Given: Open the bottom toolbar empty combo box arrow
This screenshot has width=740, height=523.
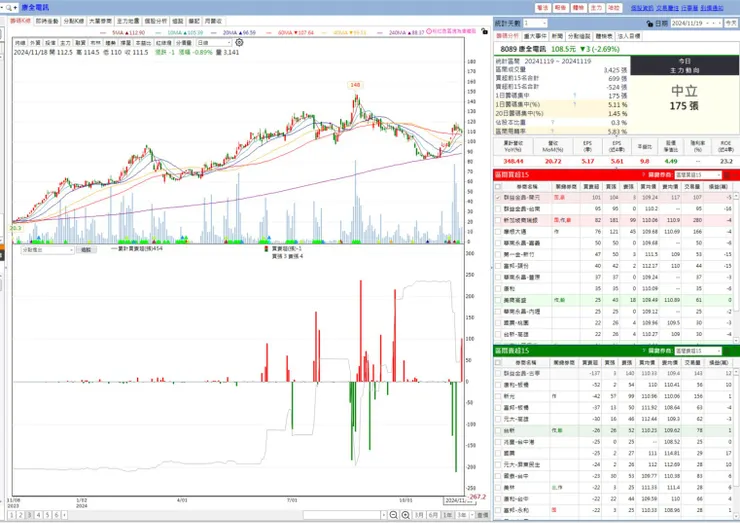Looking at the screenshot, I should [384, 515].
